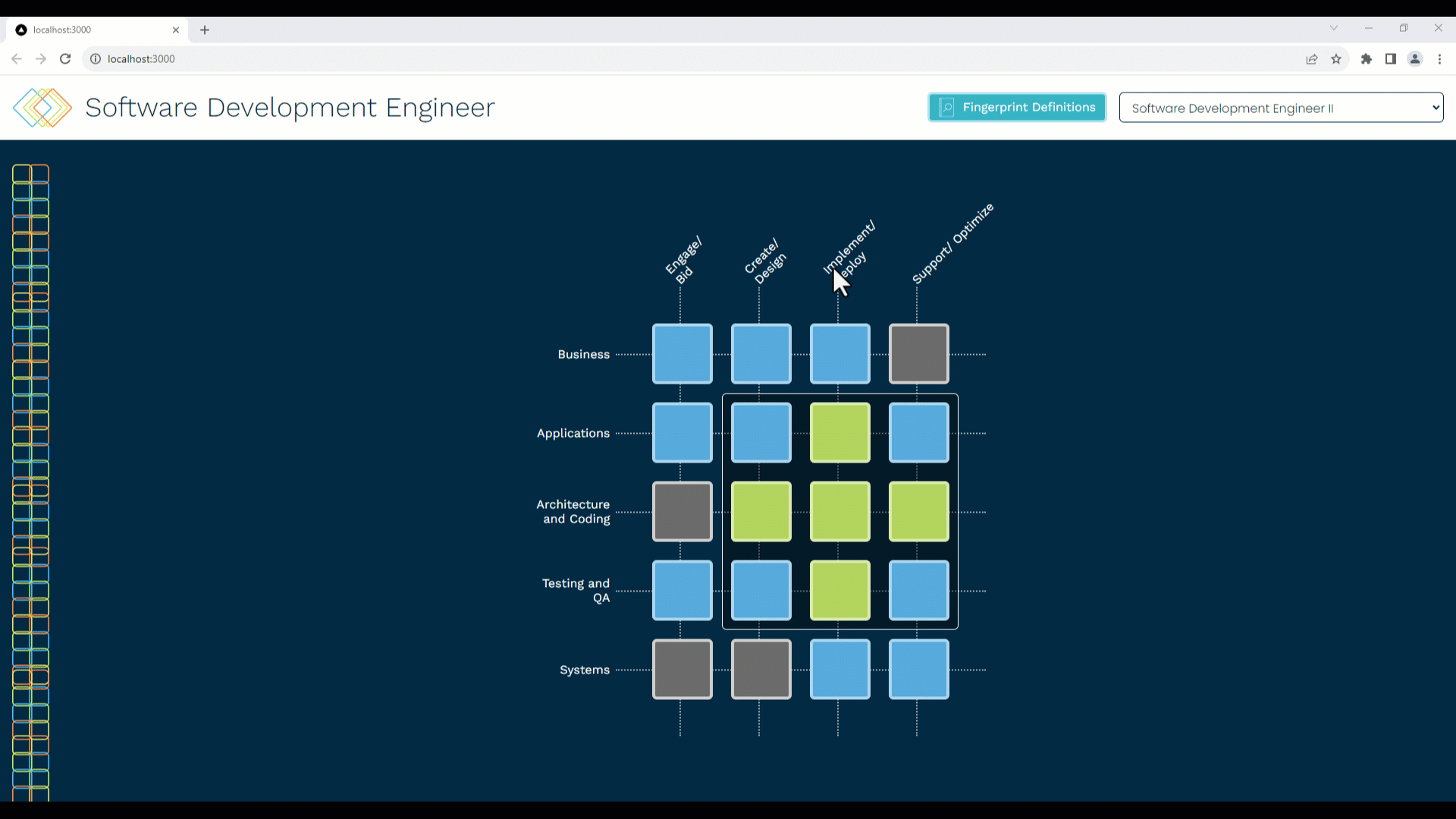Select green Applications Implement/Deploy square
1456x819 pixels.
pyautogui.click(x=839, y=433)
